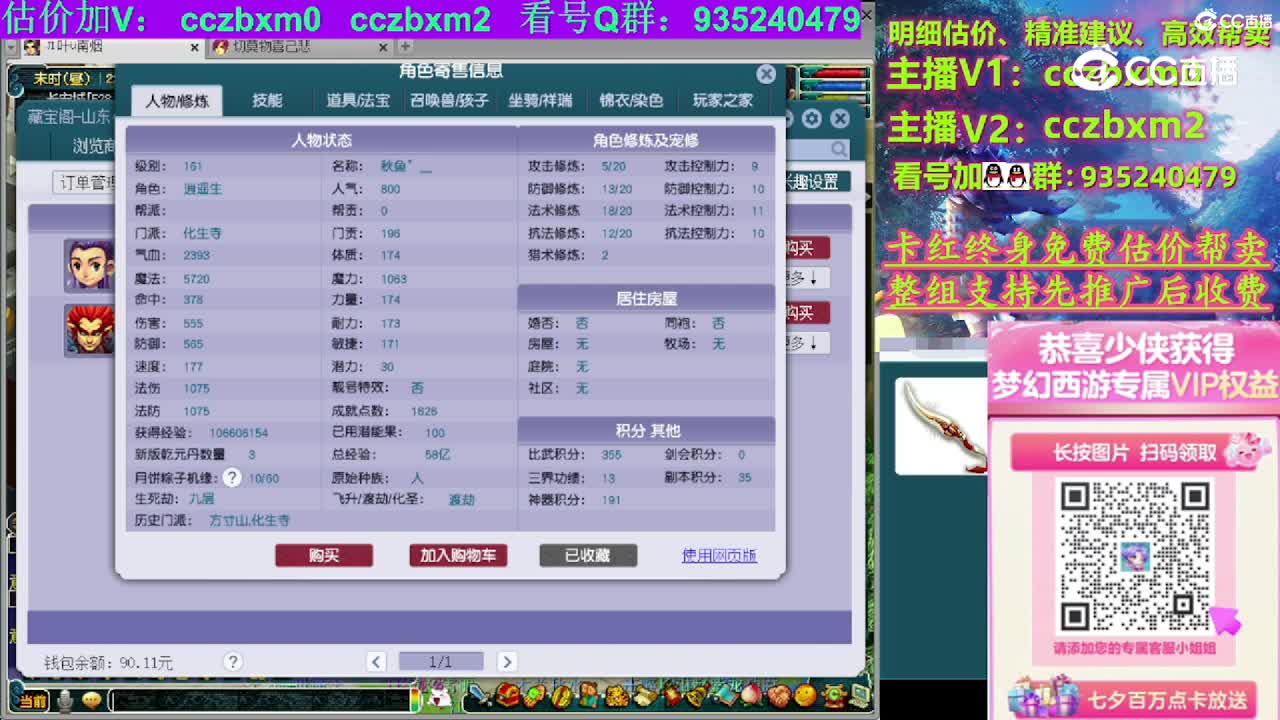This screenshot has height=720, width=1280.
Task: Open the 技能 tab
Action: click(x=267, y=100)
